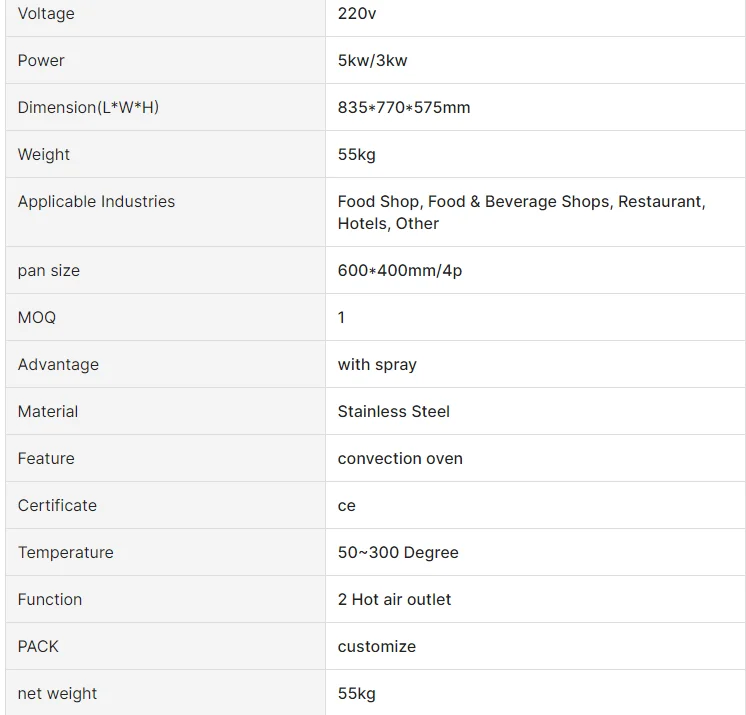Click the MOQ row label
This screenshot has width=746, height=715.
tap(37, 318)
